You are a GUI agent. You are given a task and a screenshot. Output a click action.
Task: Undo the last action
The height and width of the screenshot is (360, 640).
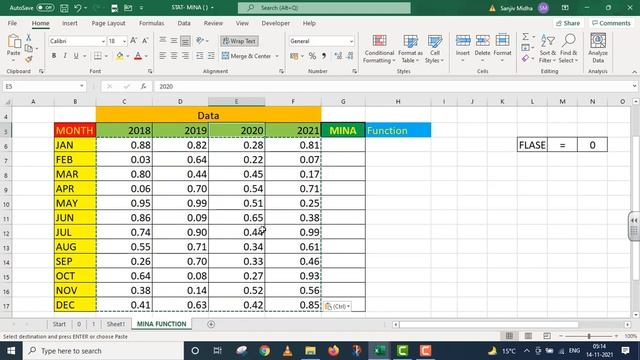coord(78,8)
